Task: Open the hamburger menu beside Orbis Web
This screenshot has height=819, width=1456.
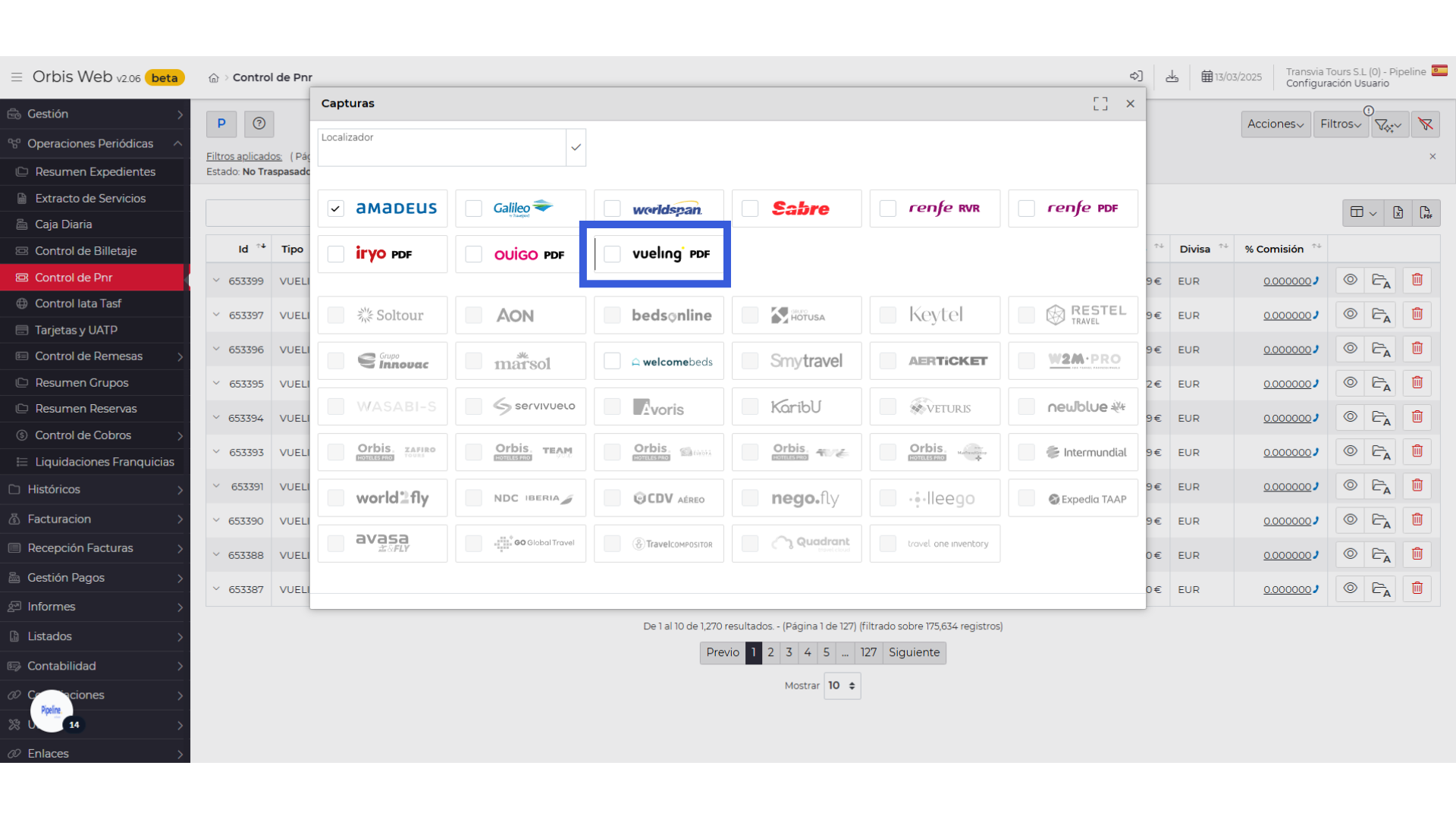Action: coord(16,77)
